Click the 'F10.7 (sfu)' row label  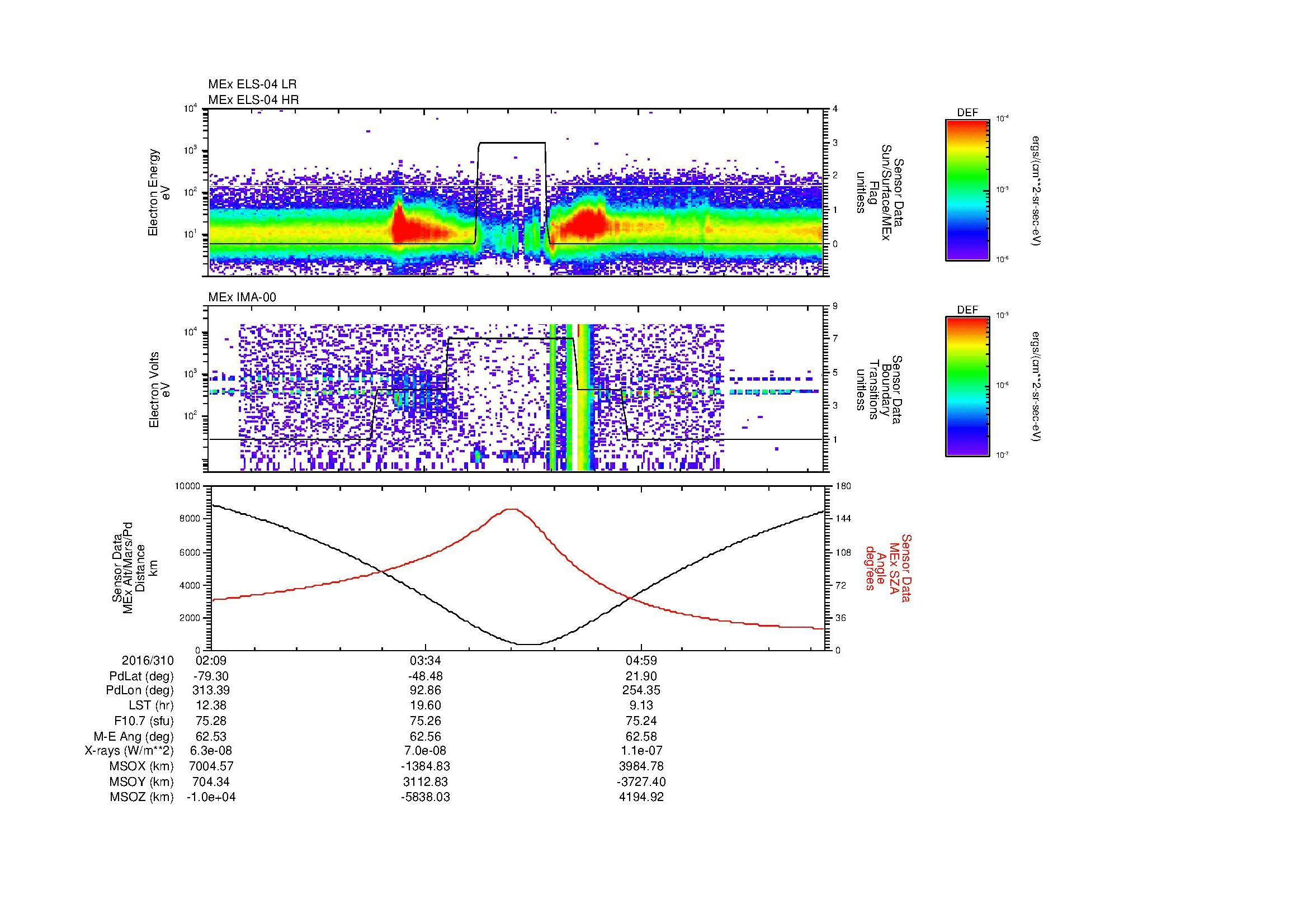[144, 721]
